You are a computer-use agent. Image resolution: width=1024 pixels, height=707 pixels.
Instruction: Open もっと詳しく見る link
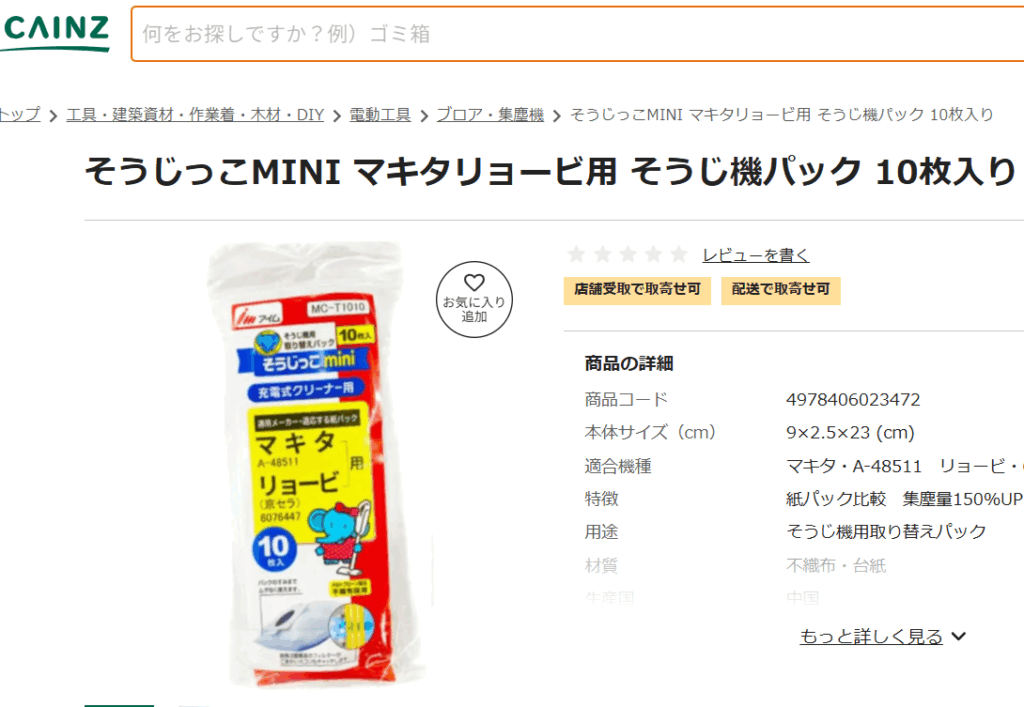pos(871,636)
